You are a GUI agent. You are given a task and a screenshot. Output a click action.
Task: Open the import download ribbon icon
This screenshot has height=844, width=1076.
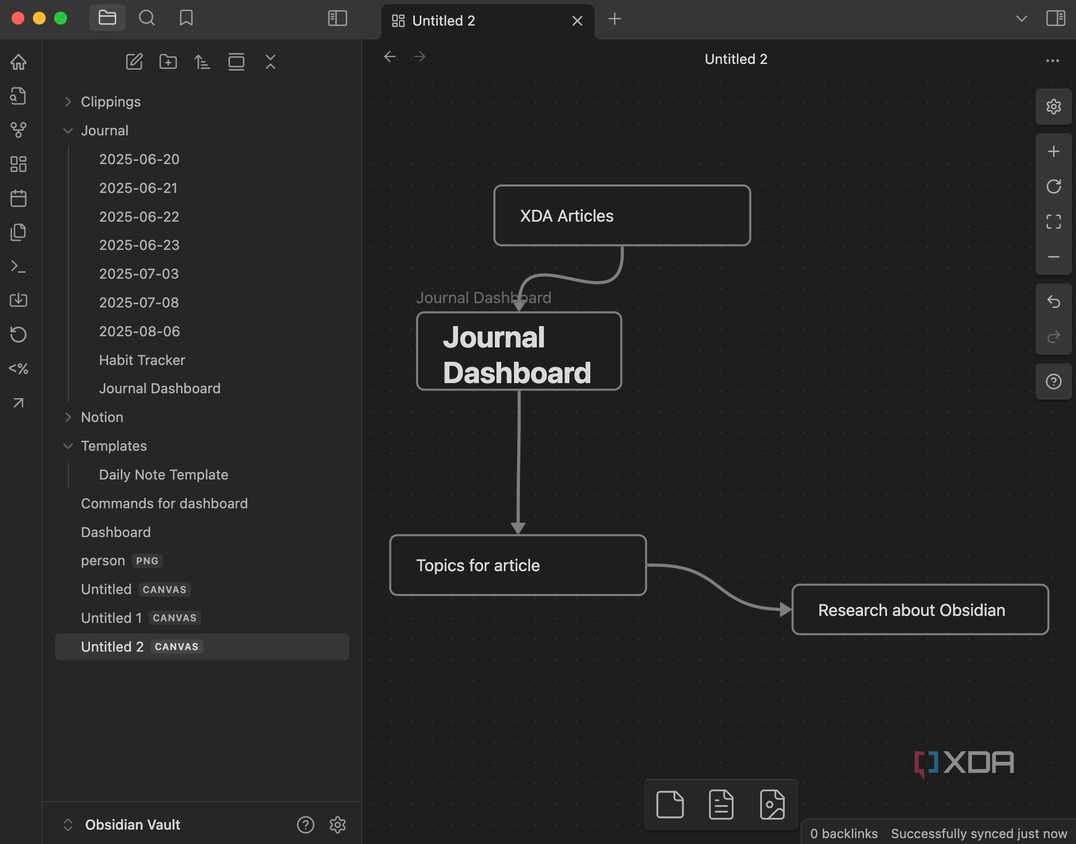tap(19, 300)
